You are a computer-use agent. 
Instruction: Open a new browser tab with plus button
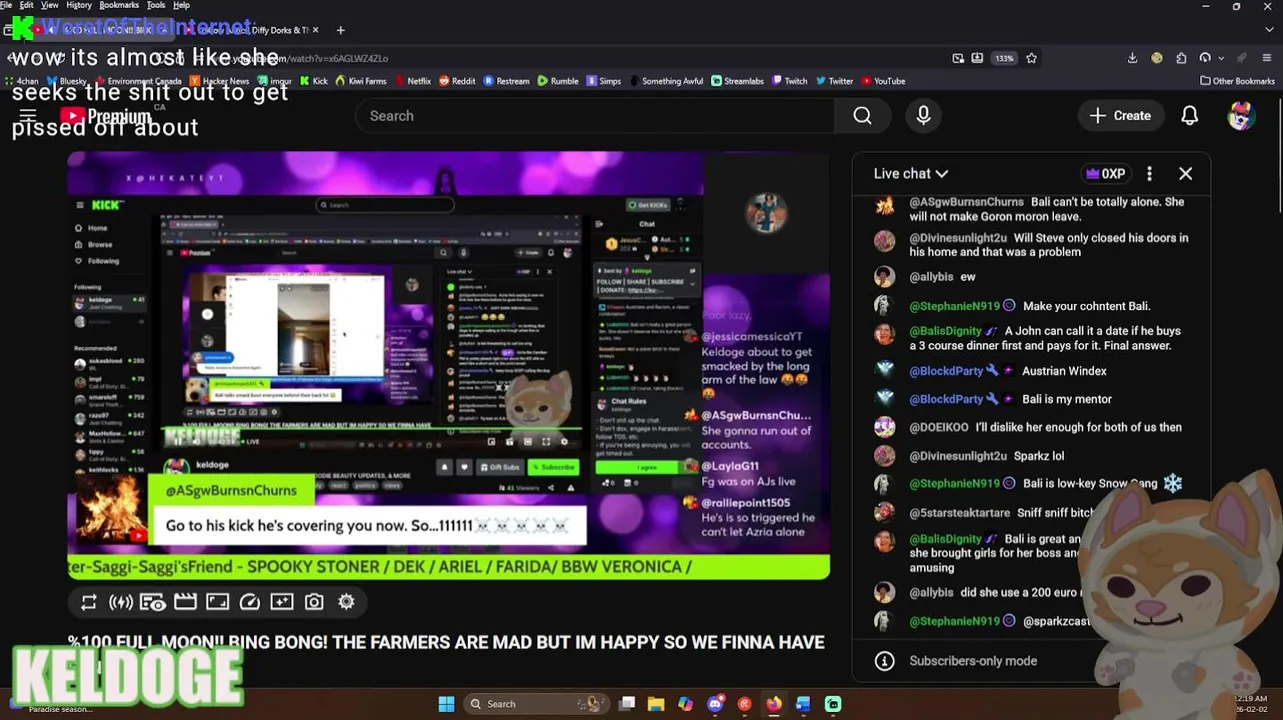[x=340, y=30]
